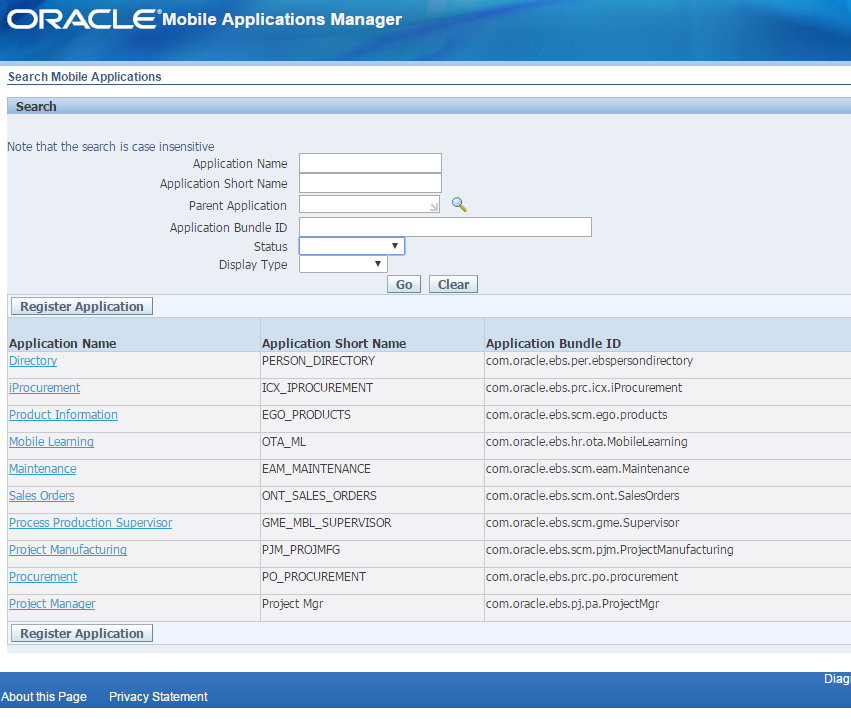Open the Display Type dropdown
The width and height of the screenshot is (851, 719).
(x=343, y=264)
